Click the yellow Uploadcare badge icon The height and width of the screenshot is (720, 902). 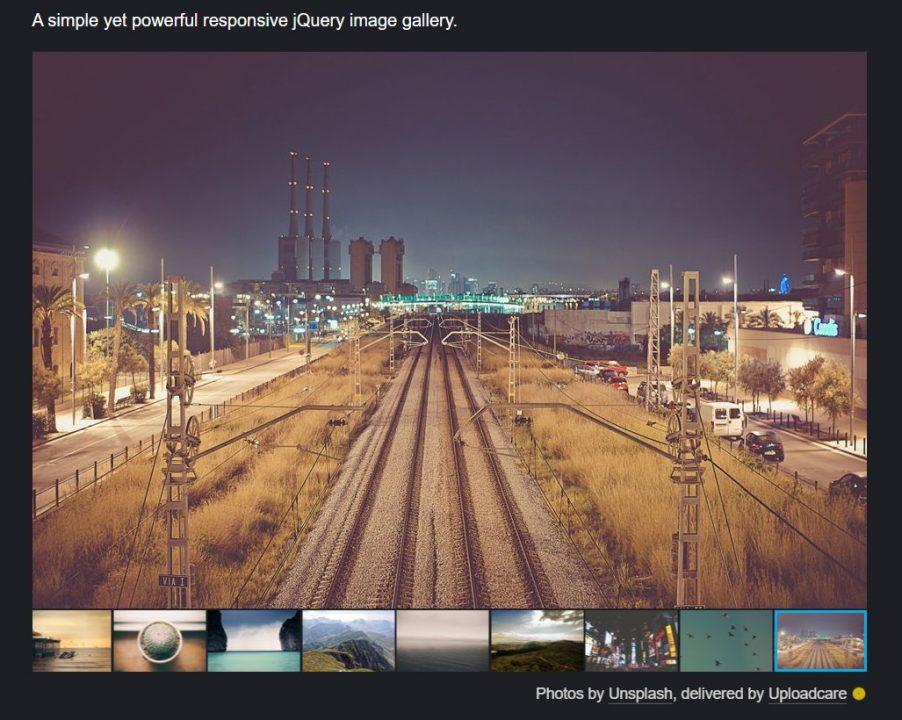tap(858, 691)
